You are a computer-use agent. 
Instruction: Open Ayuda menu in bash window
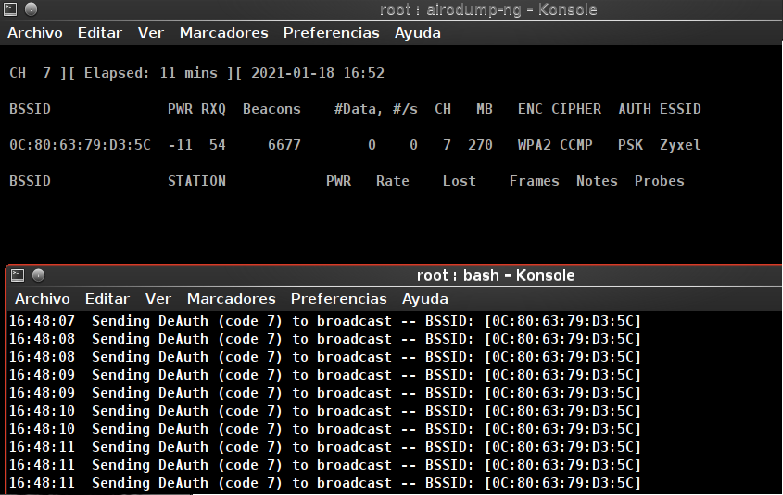coord(425,299)
